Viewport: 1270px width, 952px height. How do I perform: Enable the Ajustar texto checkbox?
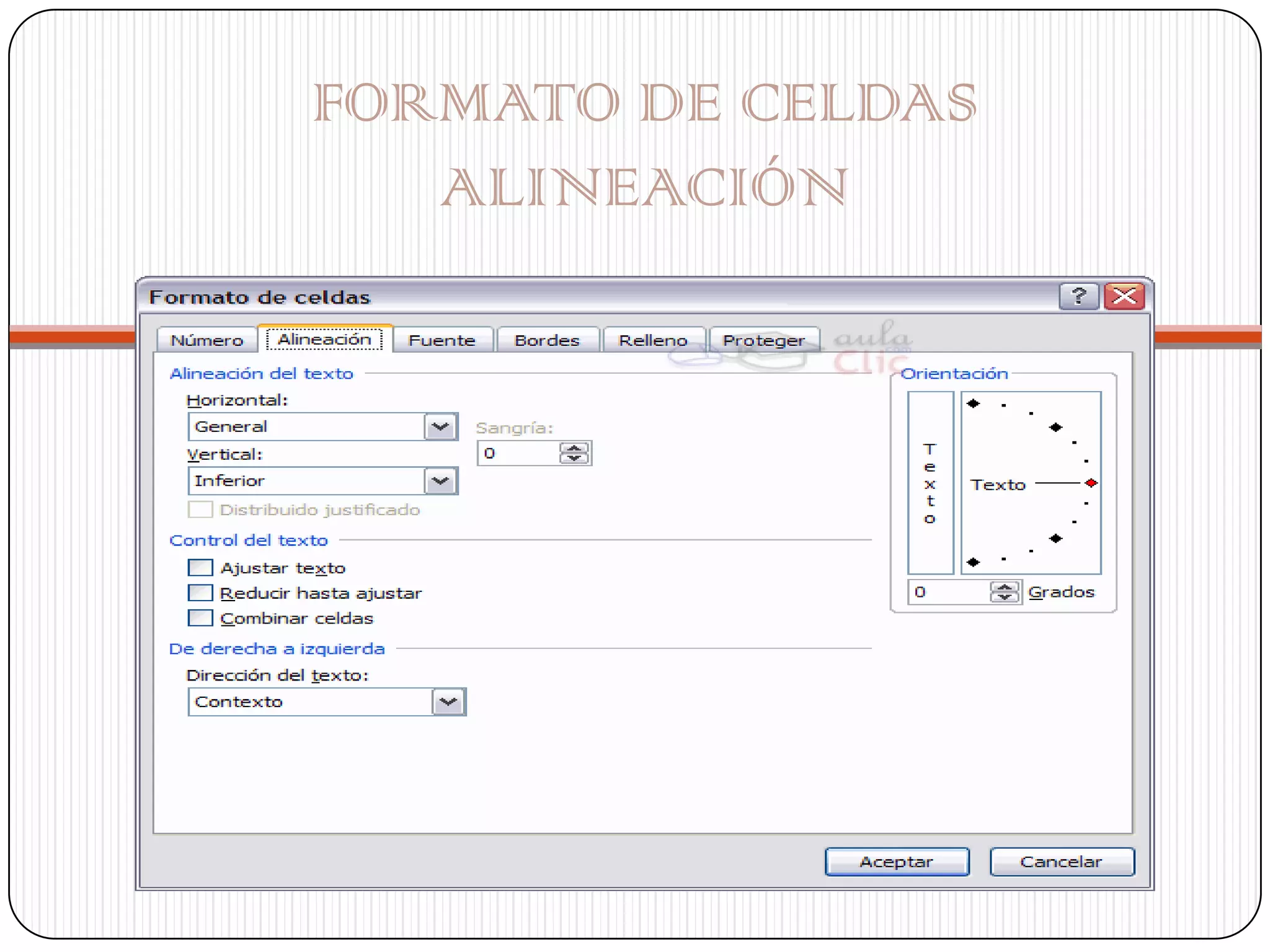(x=200, y=568)
